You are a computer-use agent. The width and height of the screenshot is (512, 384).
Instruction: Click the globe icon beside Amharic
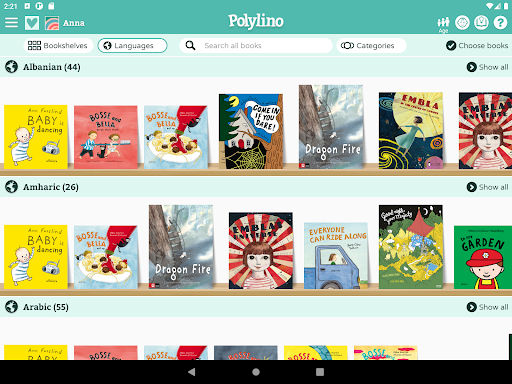point(11,187)
